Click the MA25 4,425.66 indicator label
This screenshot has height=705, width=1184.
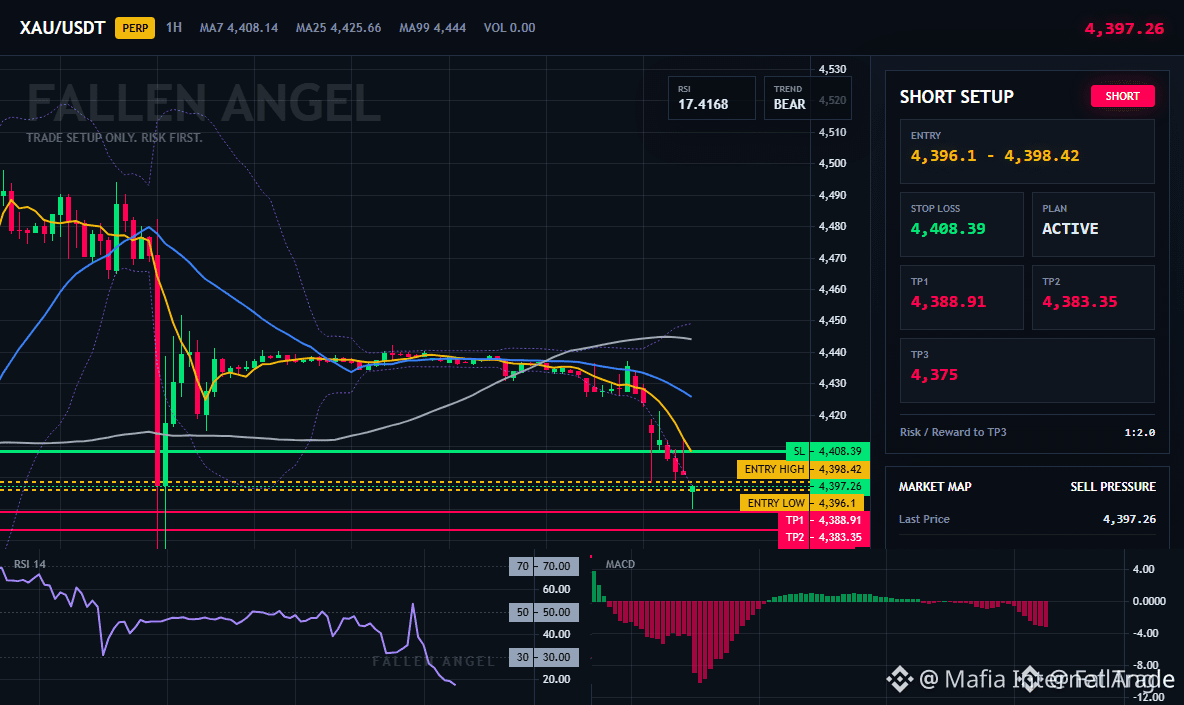(x=338, y=28)
